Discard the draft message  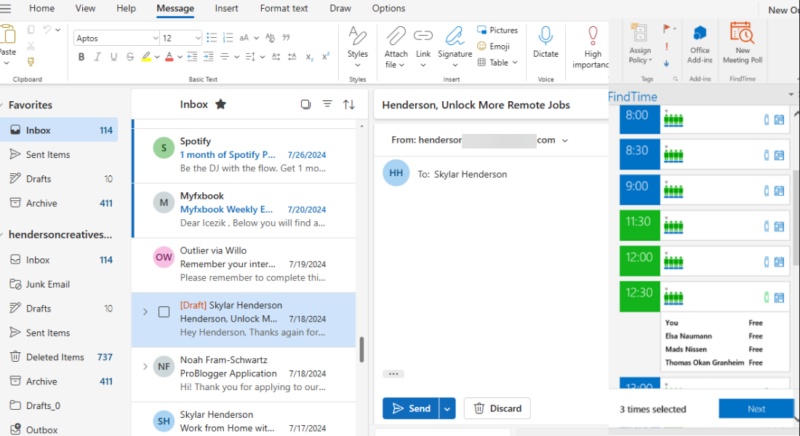(497, 408)
